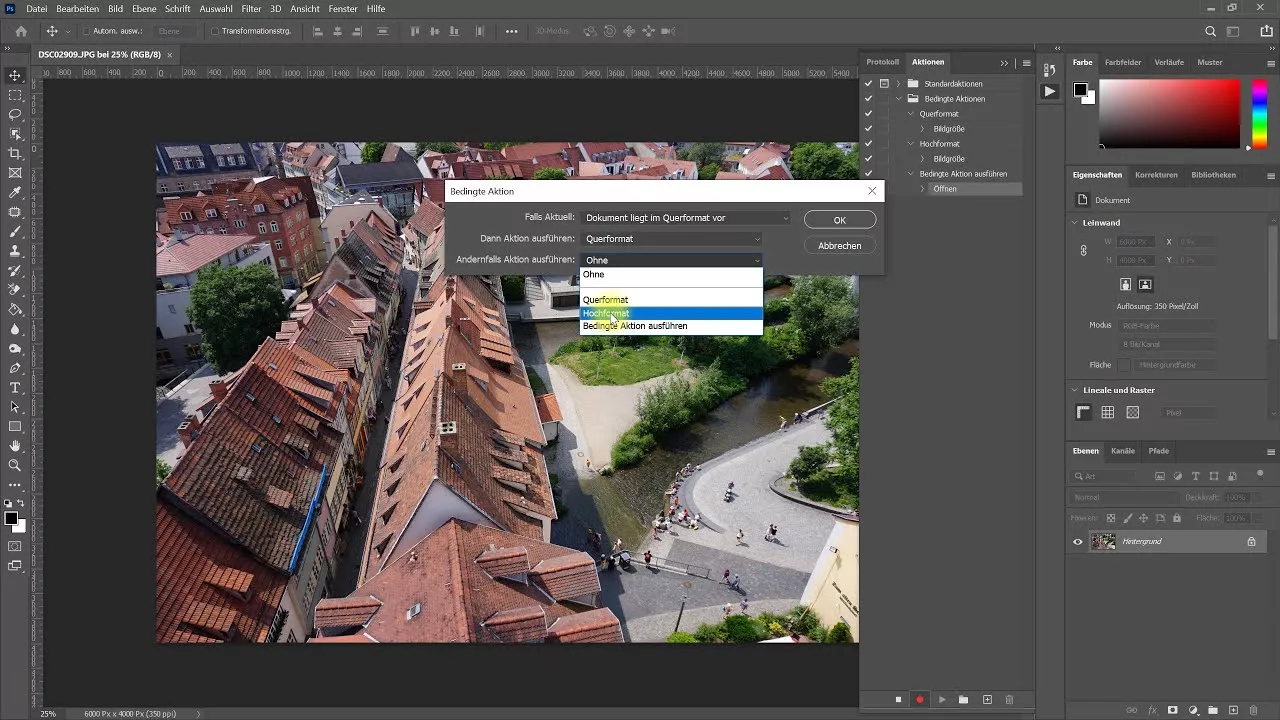The image size is (1280, 720).
Task: Select the Crop tool
Action: 14,153
